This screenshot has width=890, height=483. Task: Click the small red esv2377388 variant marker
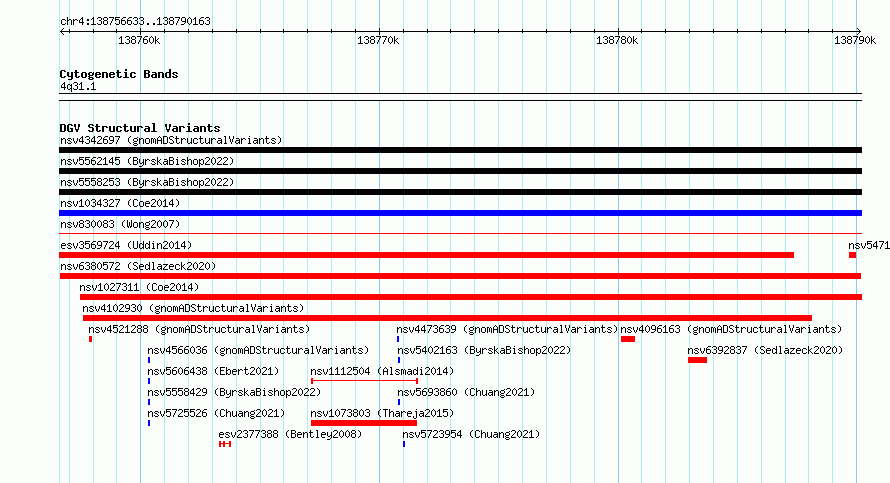click(225, 444)
